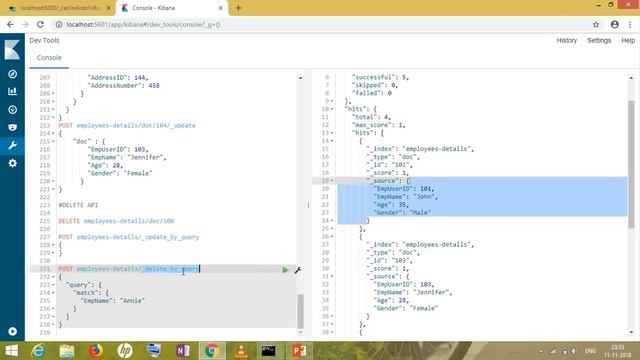Open VLC media player from taskbar

click(241, 351)
